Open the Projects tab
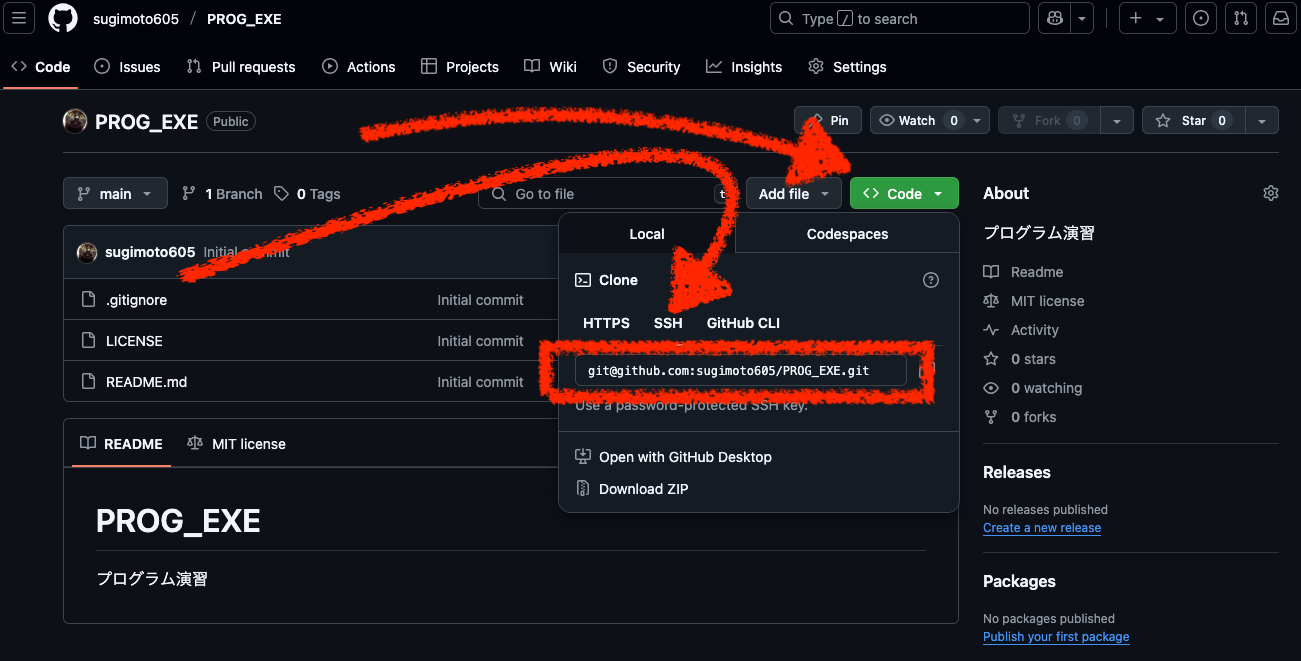The height and width of the screenshot is (661, 1301). tap(460, 67)
